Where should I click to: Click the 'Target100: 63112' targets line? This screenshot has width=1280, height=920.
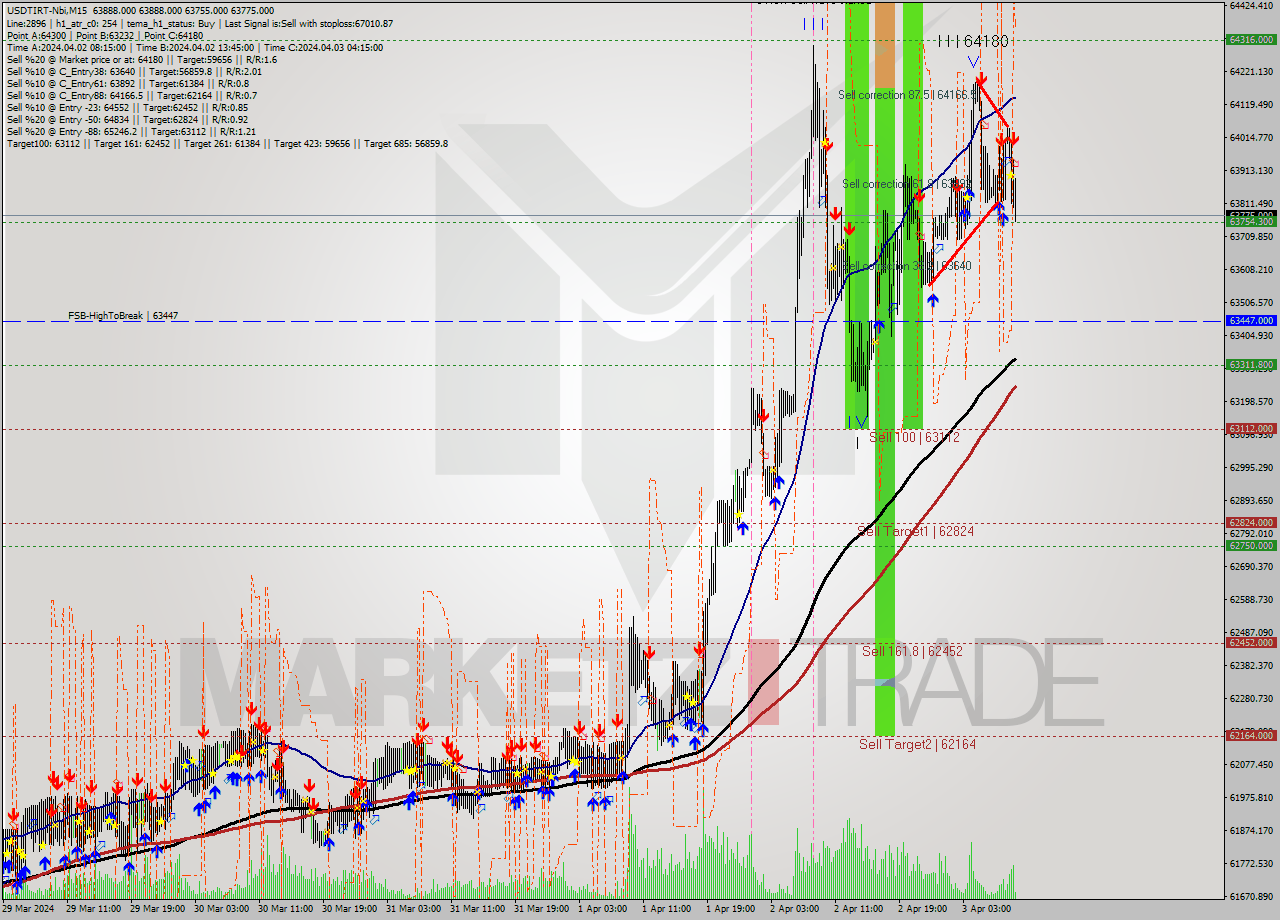227,143
